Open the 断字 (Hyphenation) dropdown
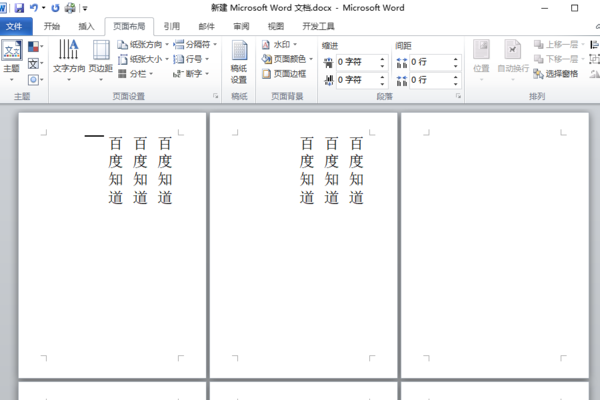The width and height of the screenshot is (600, 400). coord(191,73)
